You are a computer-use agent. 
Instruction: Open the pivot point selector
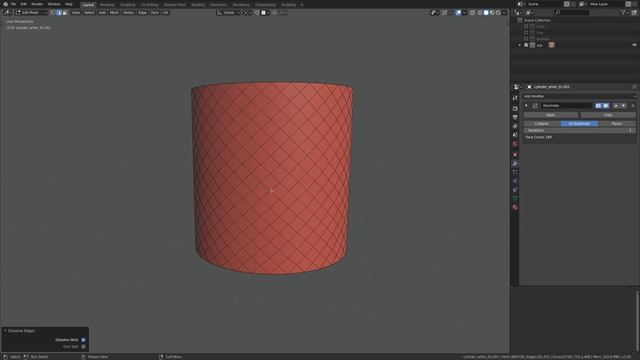247,13
